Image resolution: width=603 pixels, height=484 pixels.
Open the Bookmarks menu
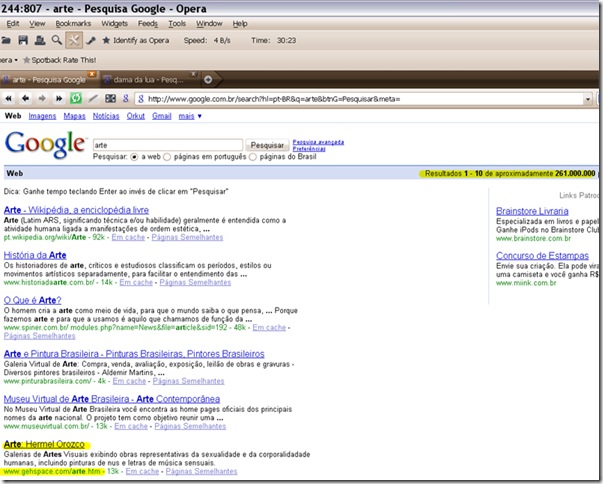point(73,23)
